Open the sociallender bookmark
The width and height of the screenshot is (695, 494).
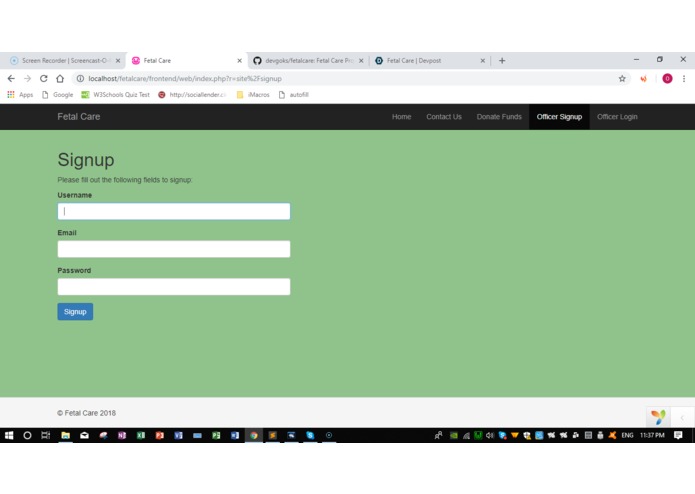click(192, 95)
